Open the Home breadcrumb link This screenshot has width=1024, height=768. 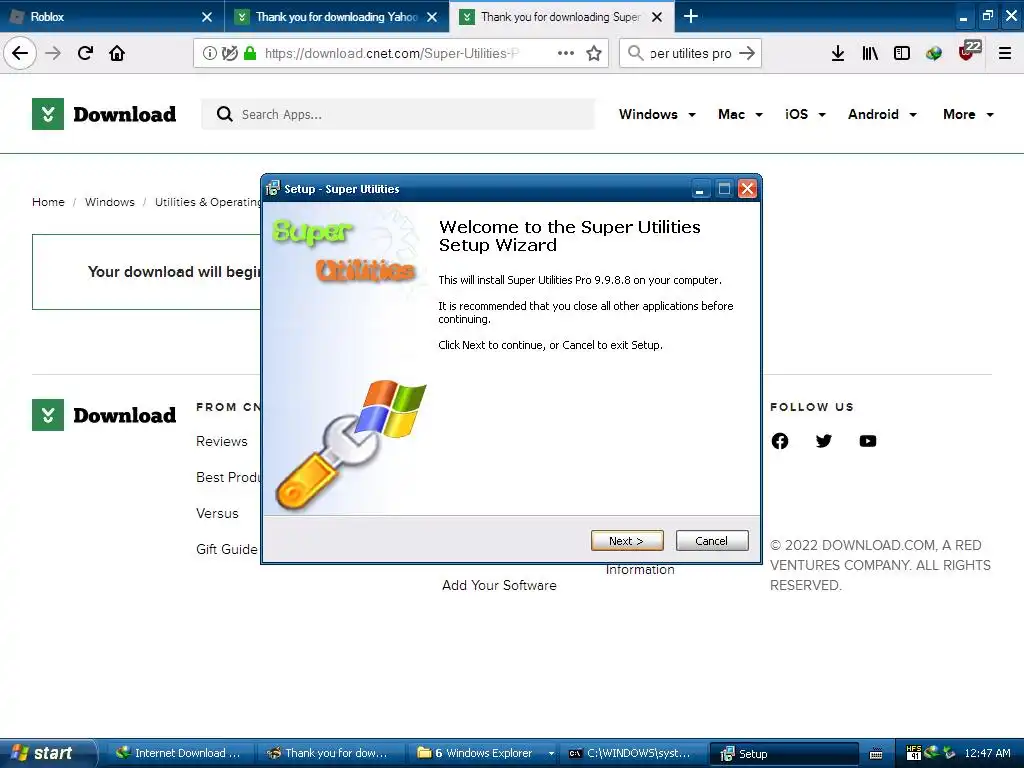point(48,202)
